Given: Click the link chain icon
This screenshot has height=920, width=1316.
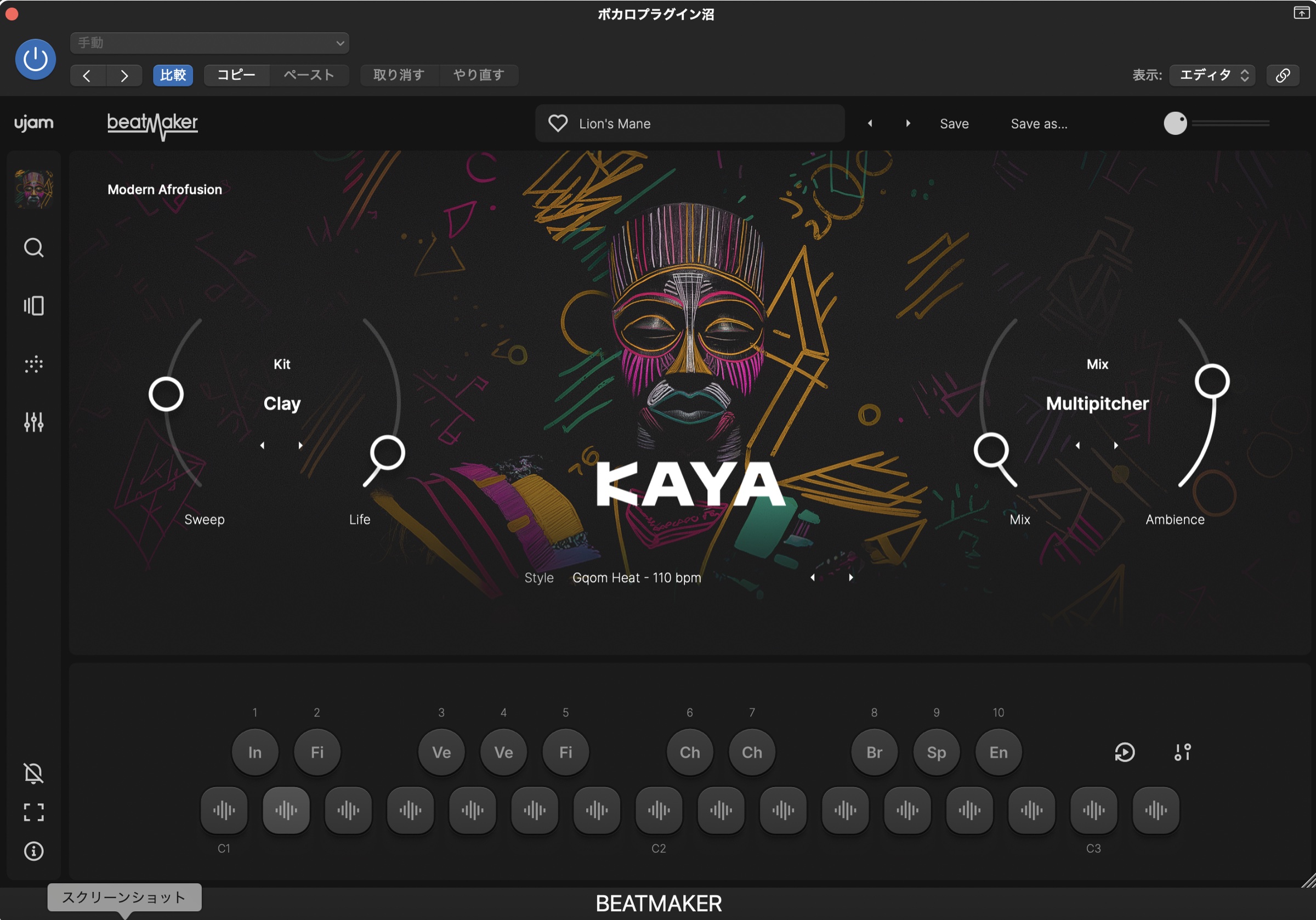Looking at the screenshot, I should pos(1283,75).
